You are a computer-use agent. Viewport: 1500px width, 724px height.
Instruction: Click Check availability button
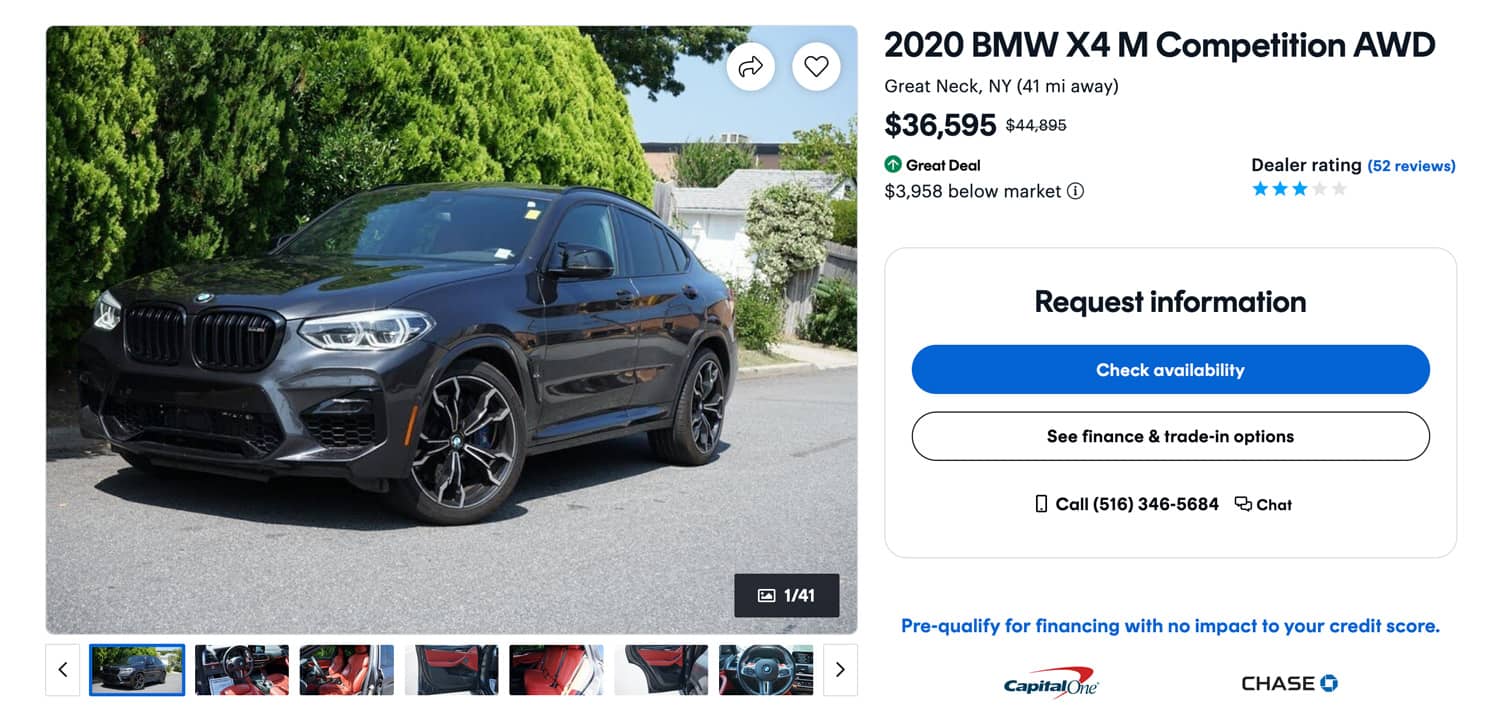click(1170, 370)
